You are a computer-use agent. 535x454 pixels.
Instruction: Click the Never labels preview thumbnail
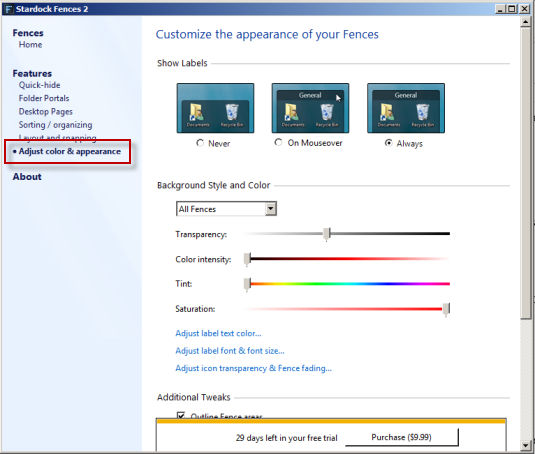point(215,108)
